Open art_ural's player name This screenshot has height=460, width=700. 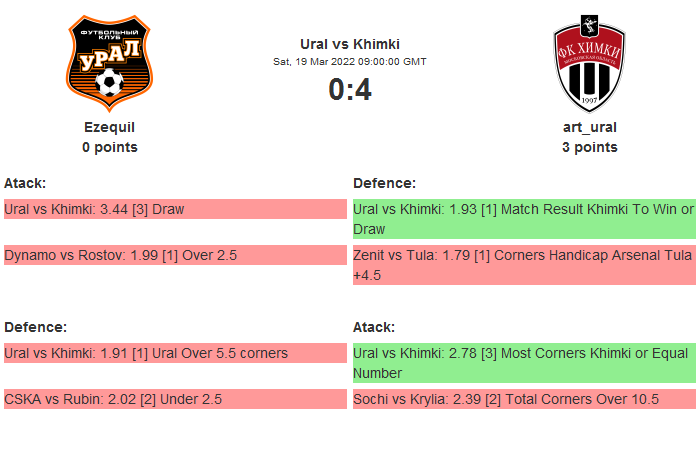[x=589, y=127]
